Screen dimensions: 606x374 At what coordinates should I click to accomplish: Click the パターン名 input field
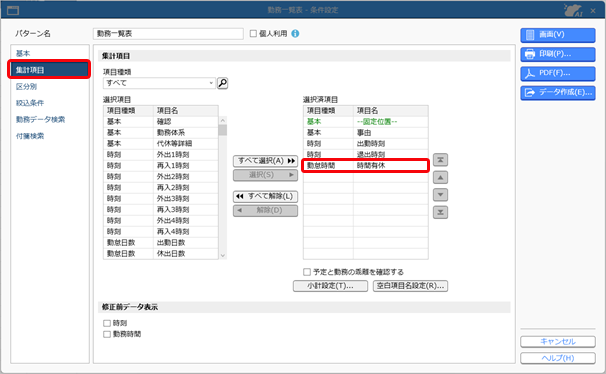(168, 34)
